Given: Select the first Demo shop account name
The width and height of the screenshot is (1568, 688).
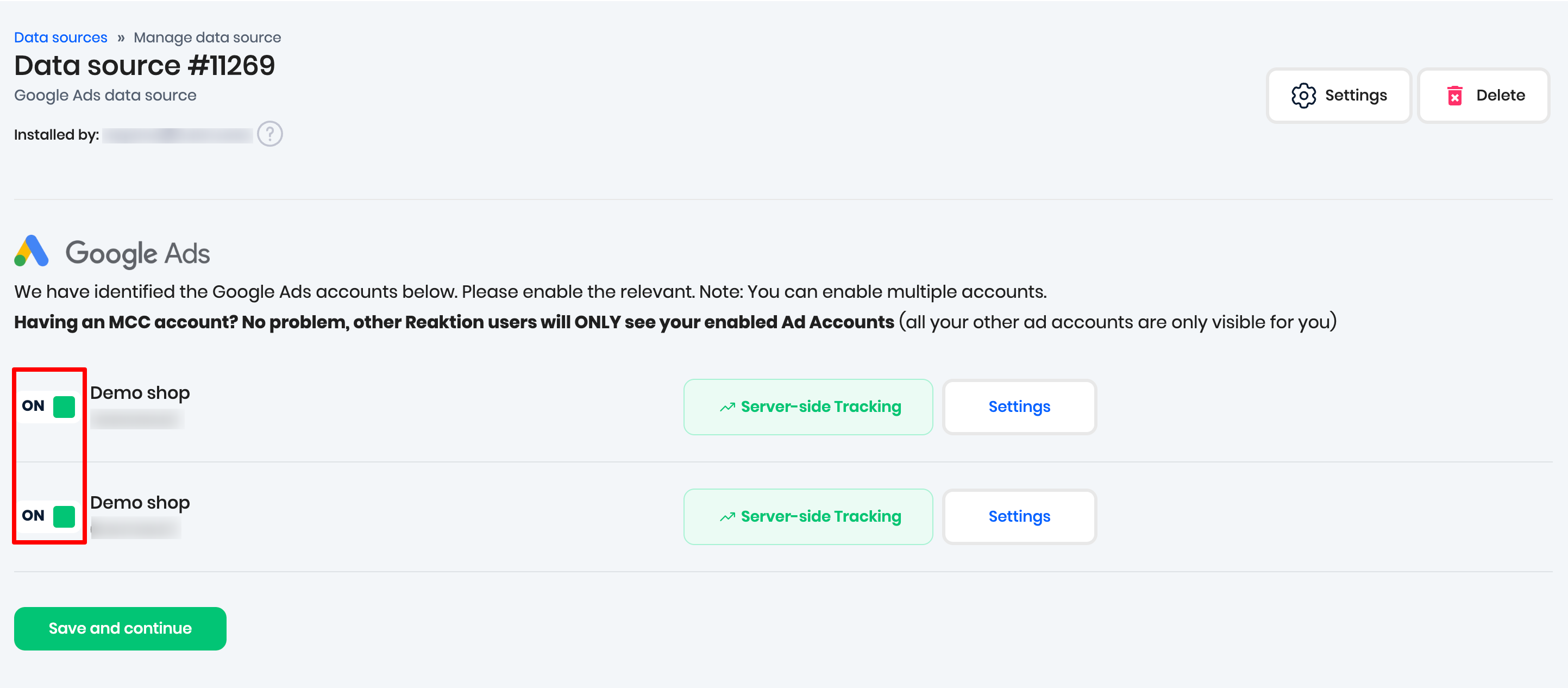Looking at the screenshot, I should (140, 393).
